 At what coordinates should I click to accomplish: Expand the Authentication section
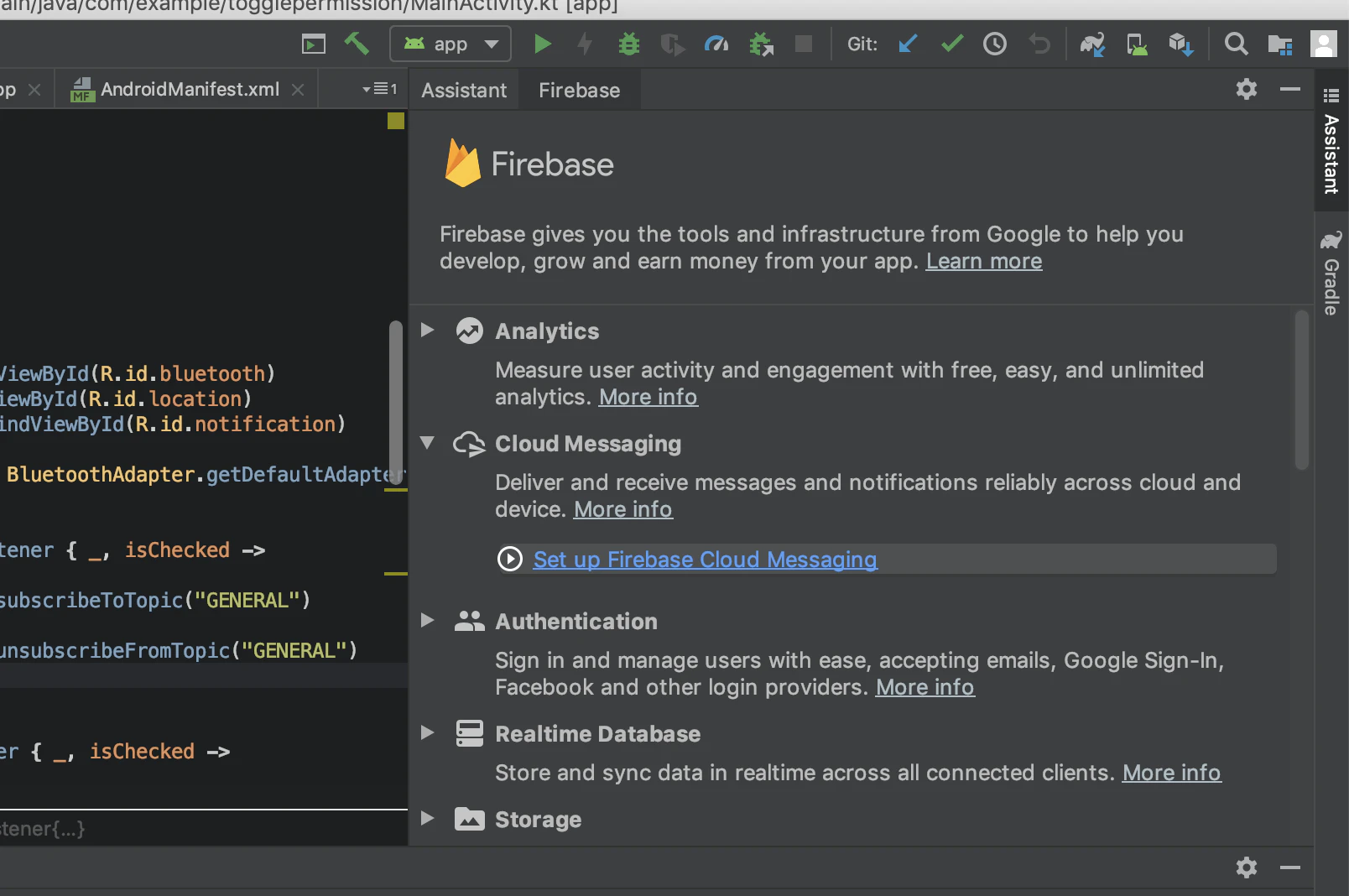(x=427, y=620)
